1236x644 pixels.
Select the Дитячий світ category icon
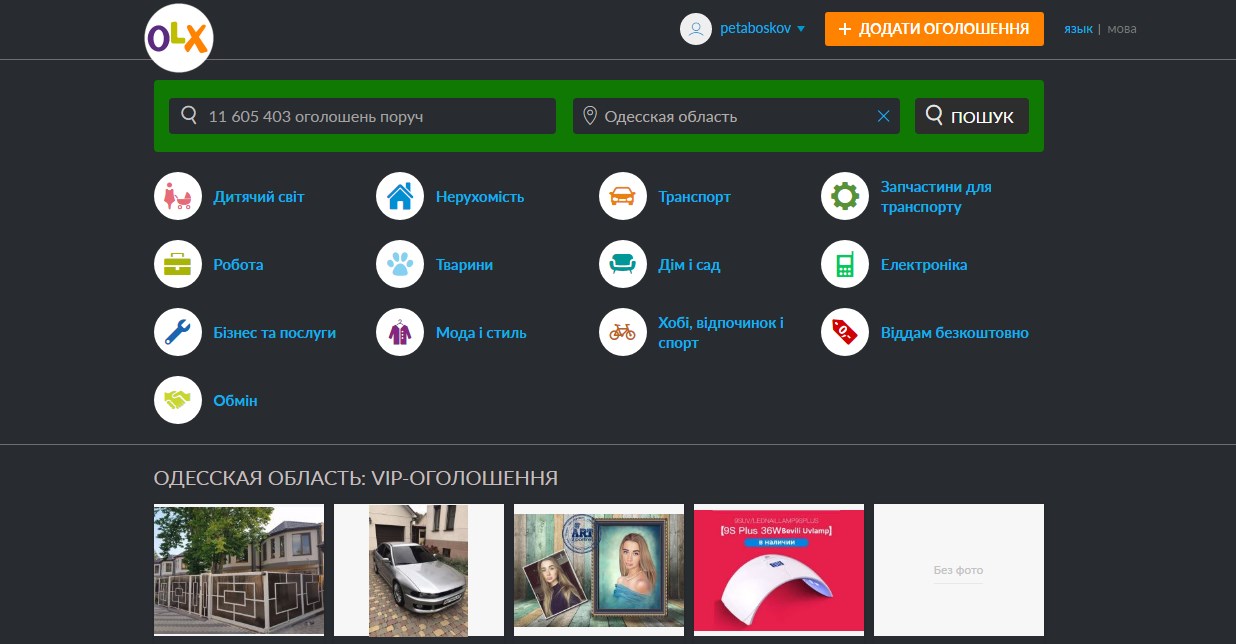tap(178, 196)
